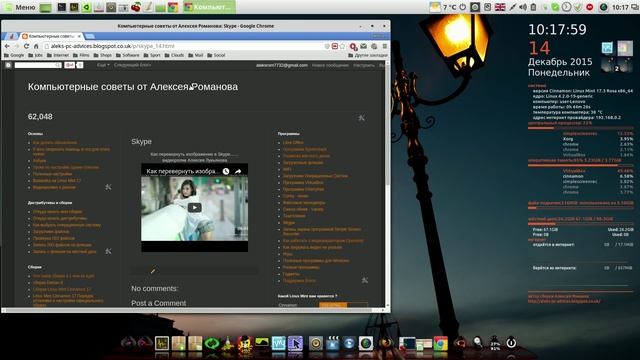Open the weather applet showing 7 °C
The height and width of the screenshot is (360, 640).
(x=443, y=7)
